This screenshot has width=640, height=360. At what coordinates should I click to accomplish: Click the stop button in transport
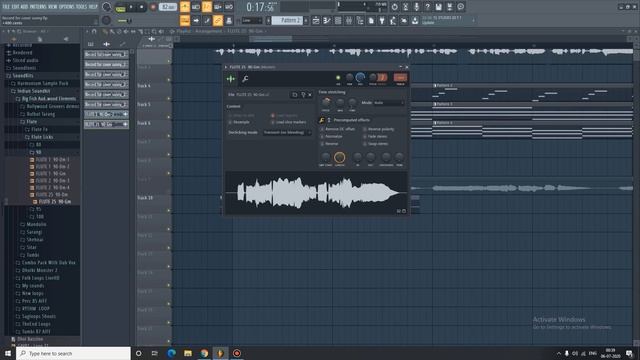[142, 7]
